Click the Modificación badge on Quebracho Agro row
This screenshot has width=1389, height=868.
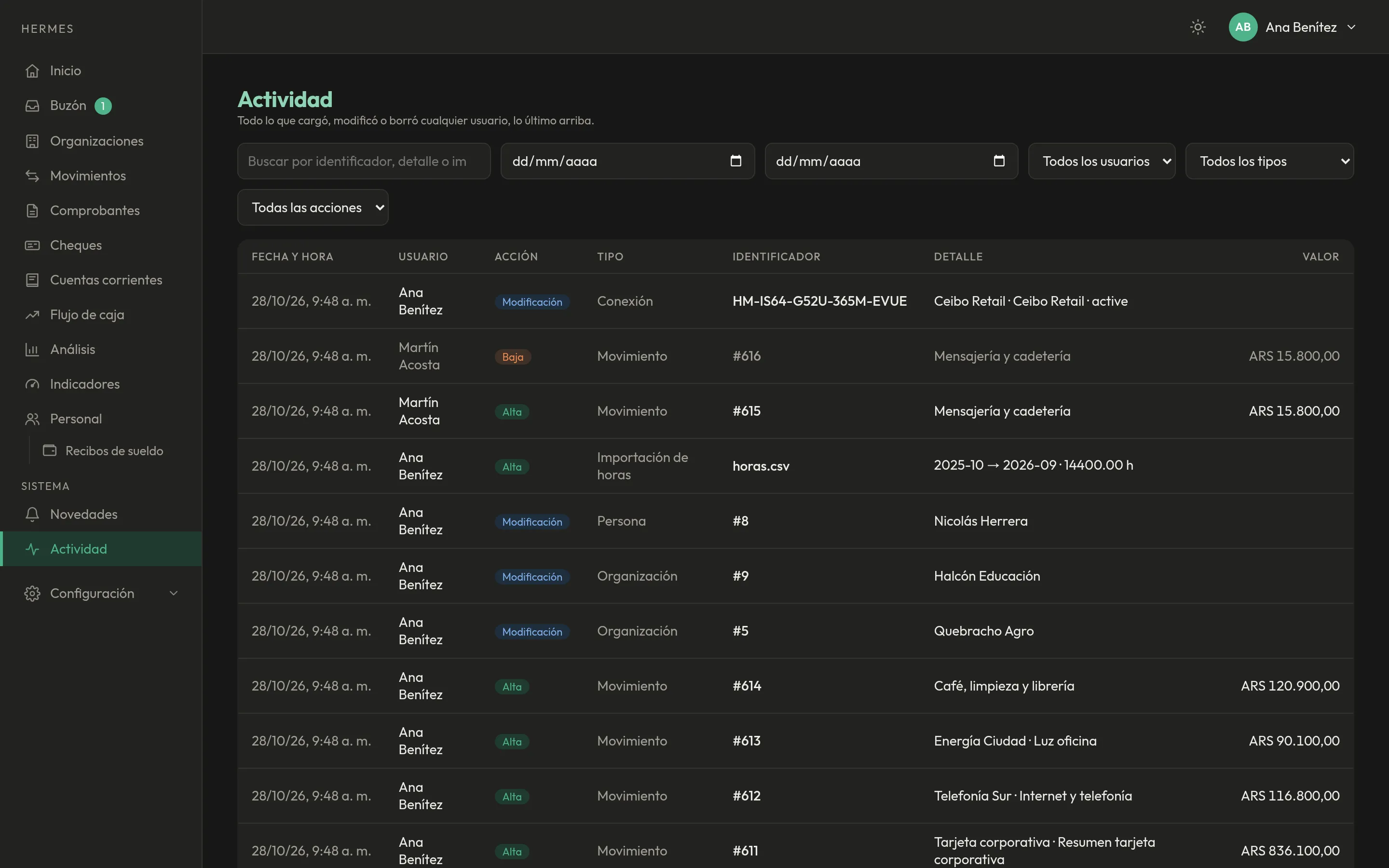pyautogui.click(x=532, y=632)
